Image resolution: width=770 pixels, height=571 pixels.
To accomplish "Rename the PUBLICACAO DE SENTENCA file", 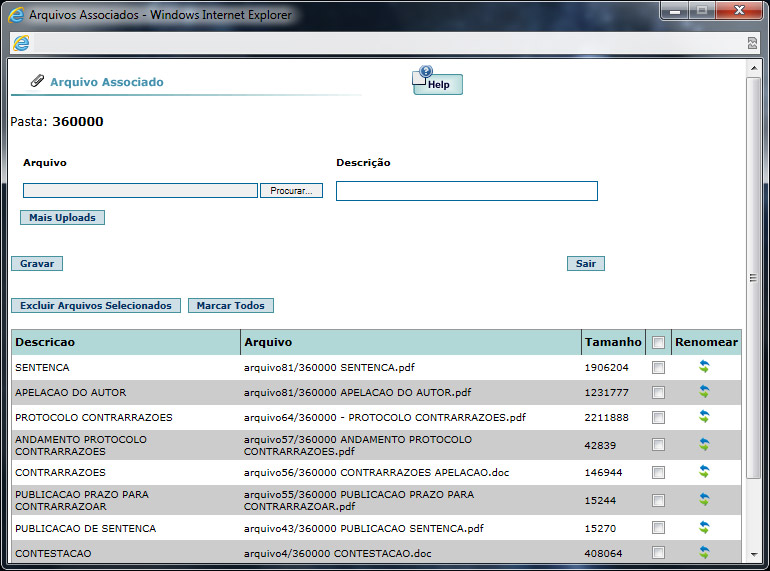I will tap(704, 527).
